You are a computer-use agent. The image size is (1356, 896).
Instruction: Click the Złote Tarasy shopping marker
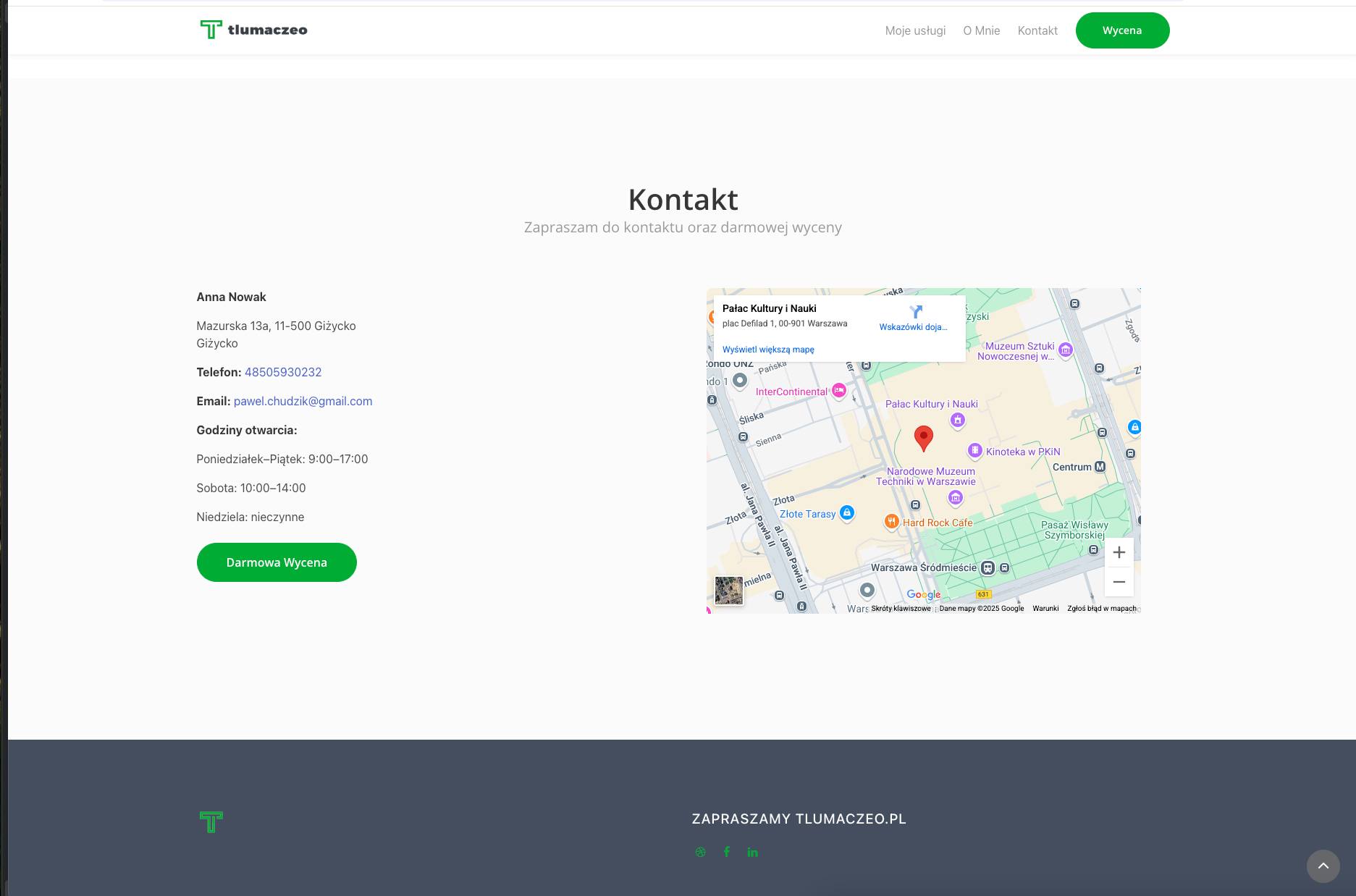click(846, 513)
